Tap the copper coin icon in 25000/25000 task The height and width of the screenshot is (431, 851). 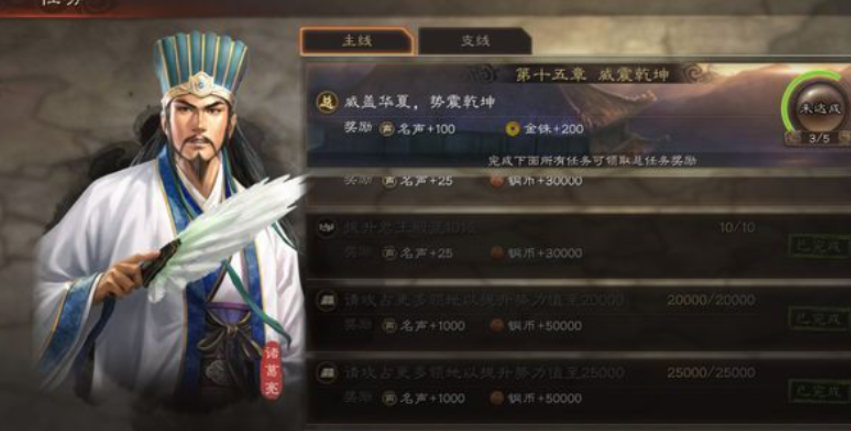[x=497, y=398]
